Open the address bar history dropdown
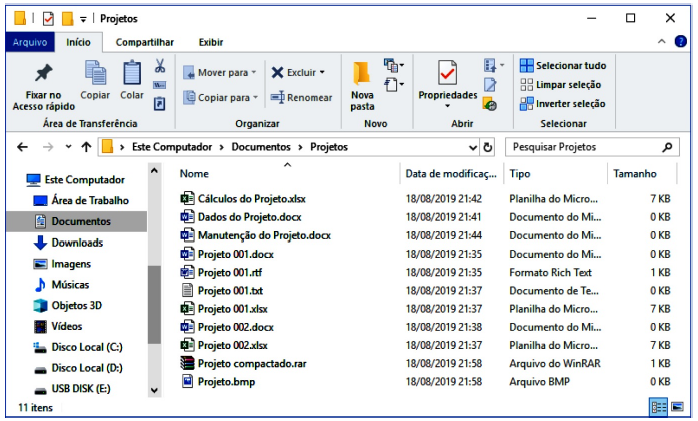 473,147
